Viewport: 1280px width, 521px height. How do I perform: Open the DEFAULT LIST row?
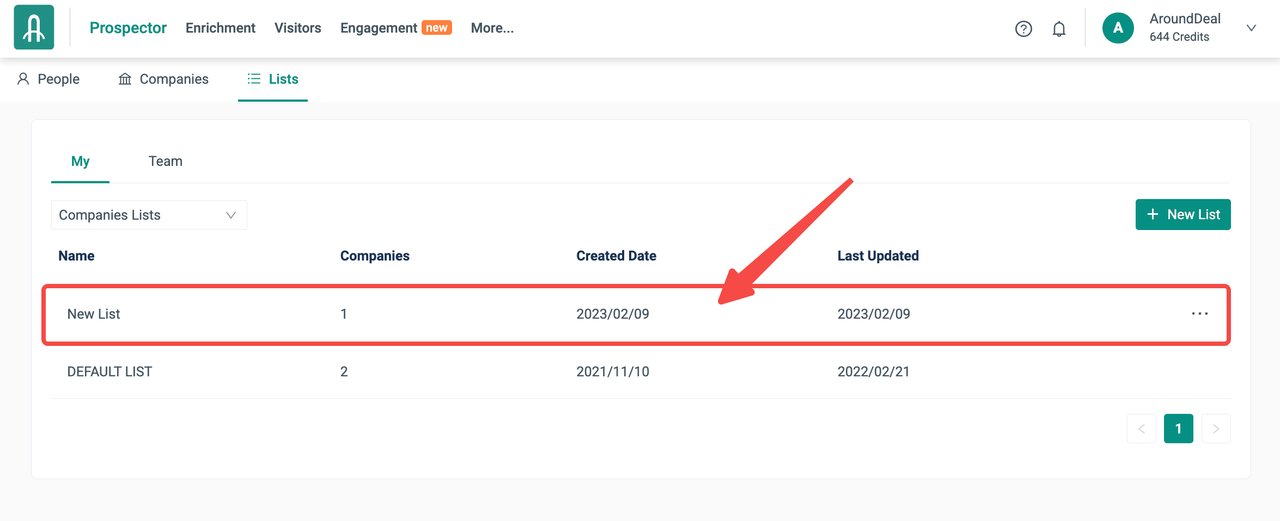[x=110, y=371]
